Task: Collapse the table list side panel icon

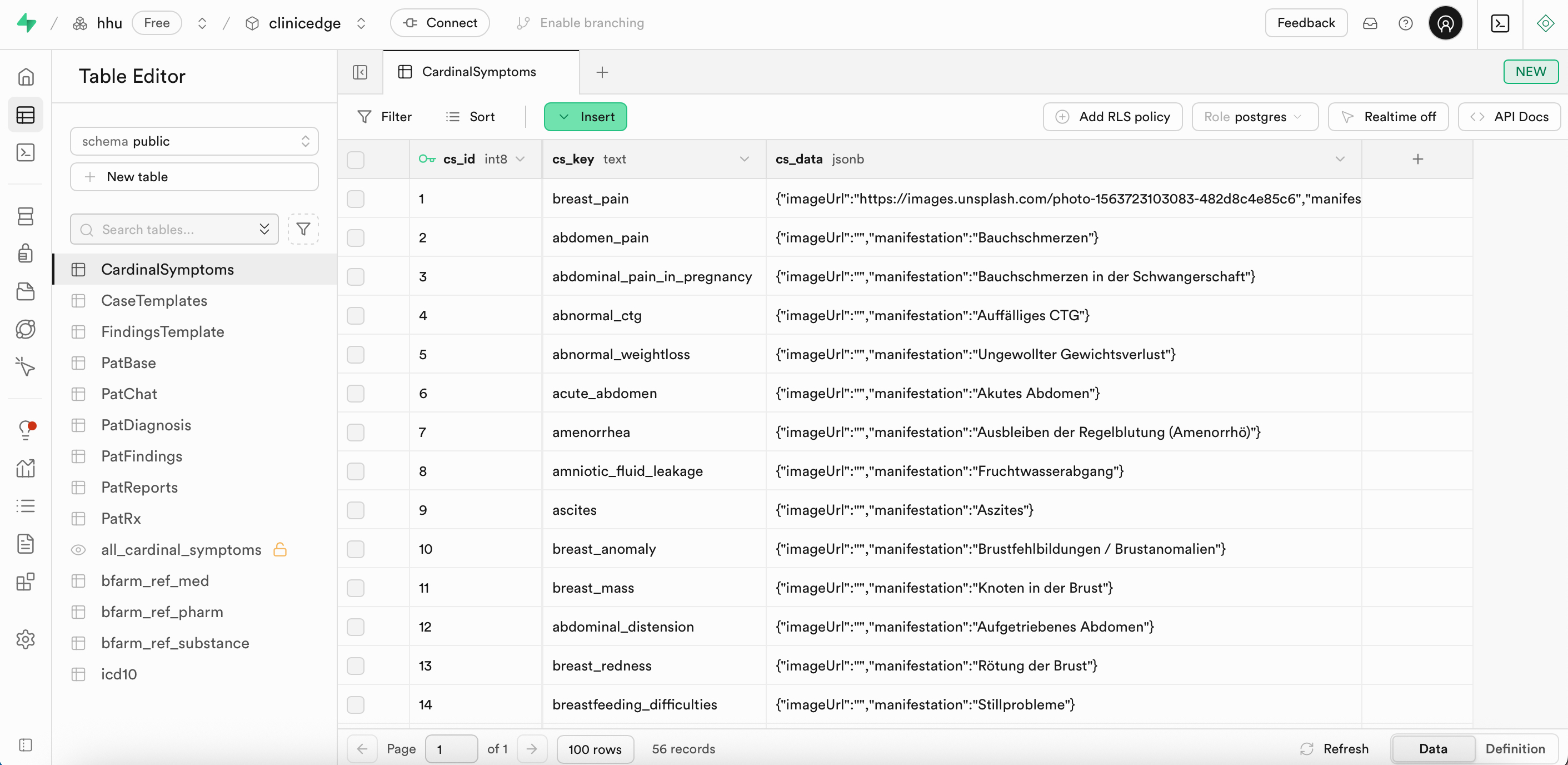Action: (359, 72)
